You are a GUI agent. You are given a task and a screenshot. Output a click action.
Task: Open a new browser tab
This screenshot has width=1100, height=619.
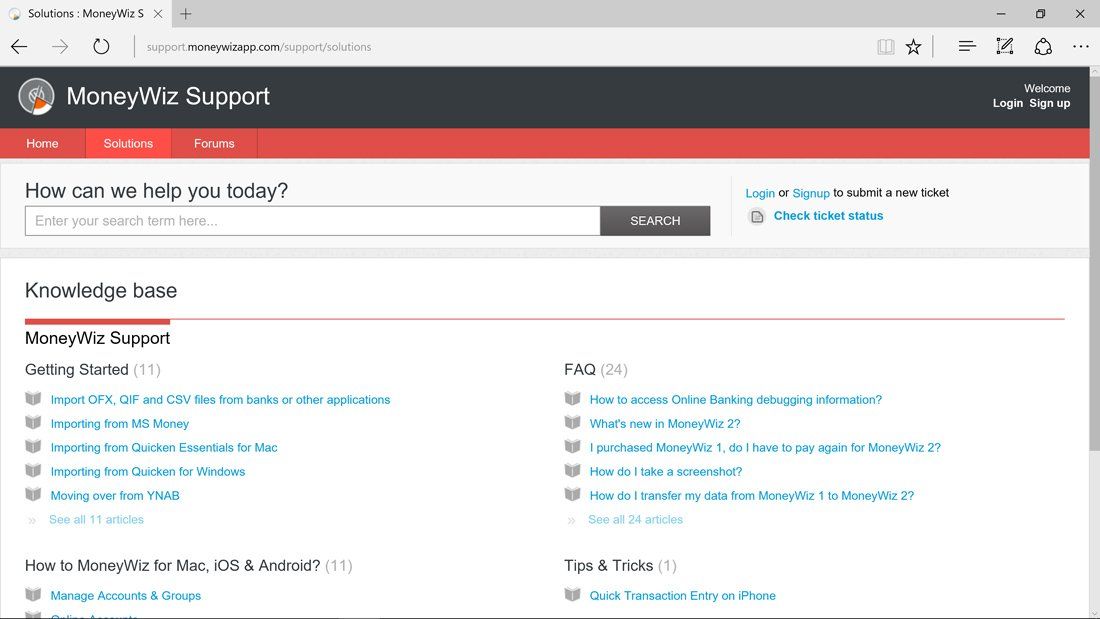coord(186,14)
